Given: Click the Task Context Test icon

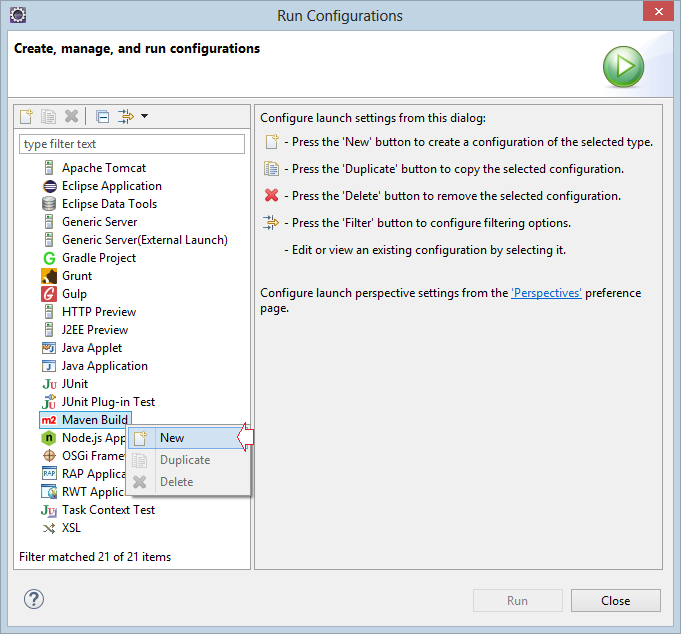Looking at the screenshot, I should (x=49, y=510).
